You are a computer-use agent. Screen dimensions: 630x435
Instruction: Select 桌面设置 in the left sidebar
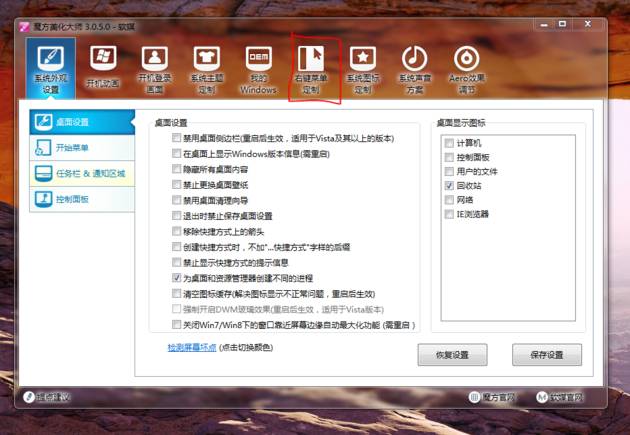[82, 122]
